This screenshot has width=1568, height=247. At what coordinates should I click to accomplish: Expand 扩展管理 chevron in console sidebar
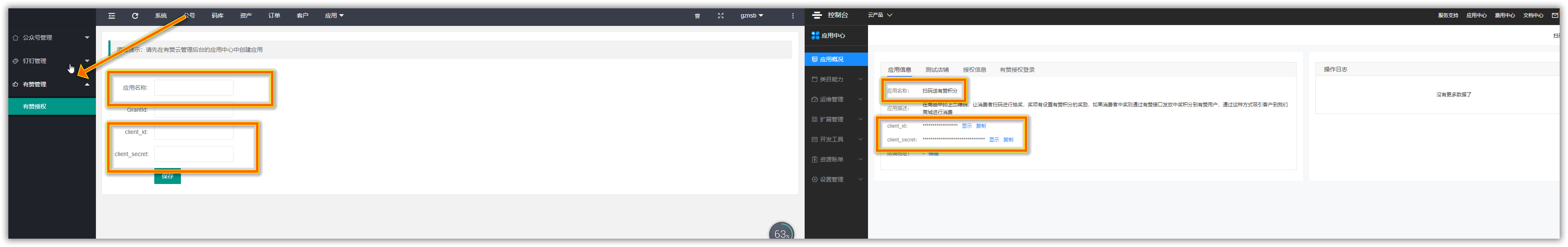(x=860, y=119)
